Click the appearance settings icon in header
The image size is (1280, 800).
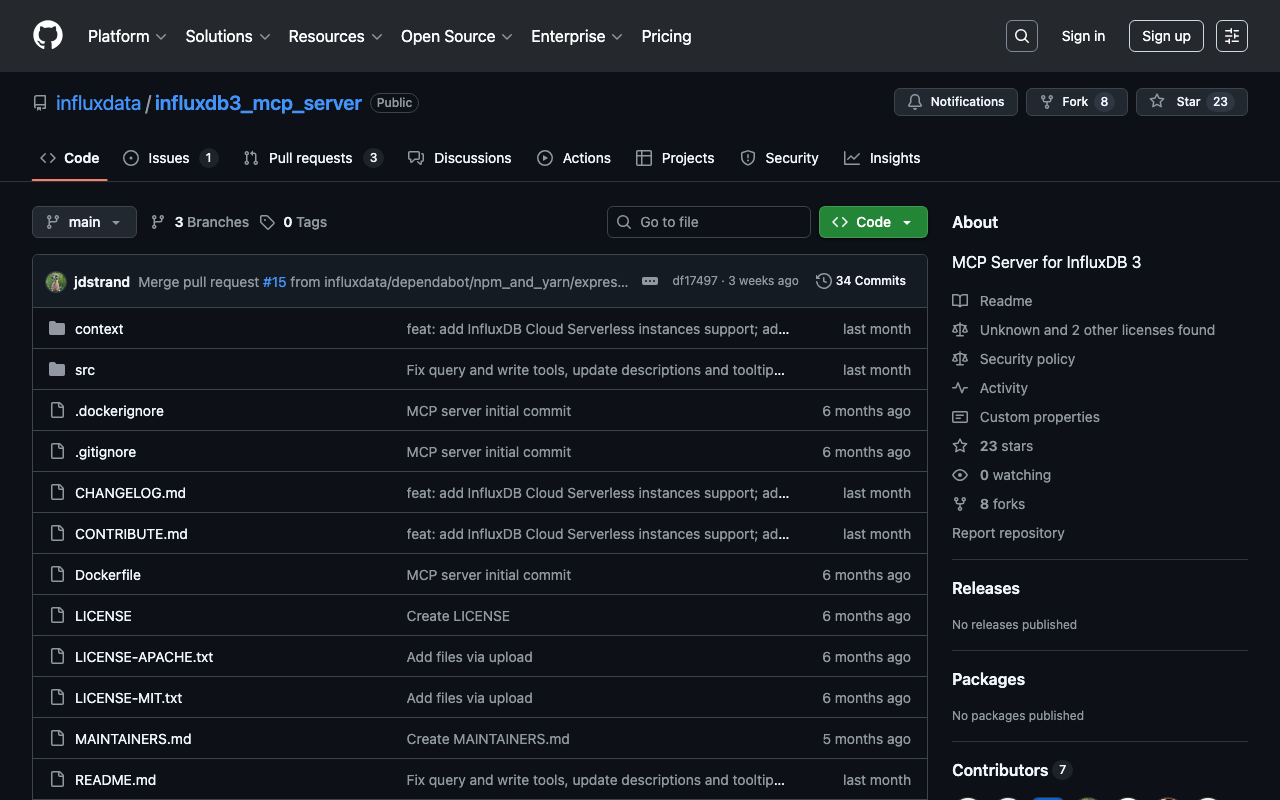coord(1231,36)
